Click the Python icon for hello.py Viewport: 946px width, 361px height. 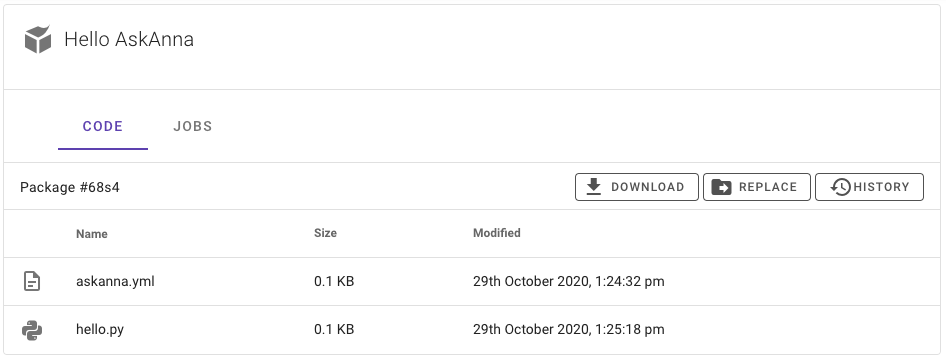pos(32,330)
